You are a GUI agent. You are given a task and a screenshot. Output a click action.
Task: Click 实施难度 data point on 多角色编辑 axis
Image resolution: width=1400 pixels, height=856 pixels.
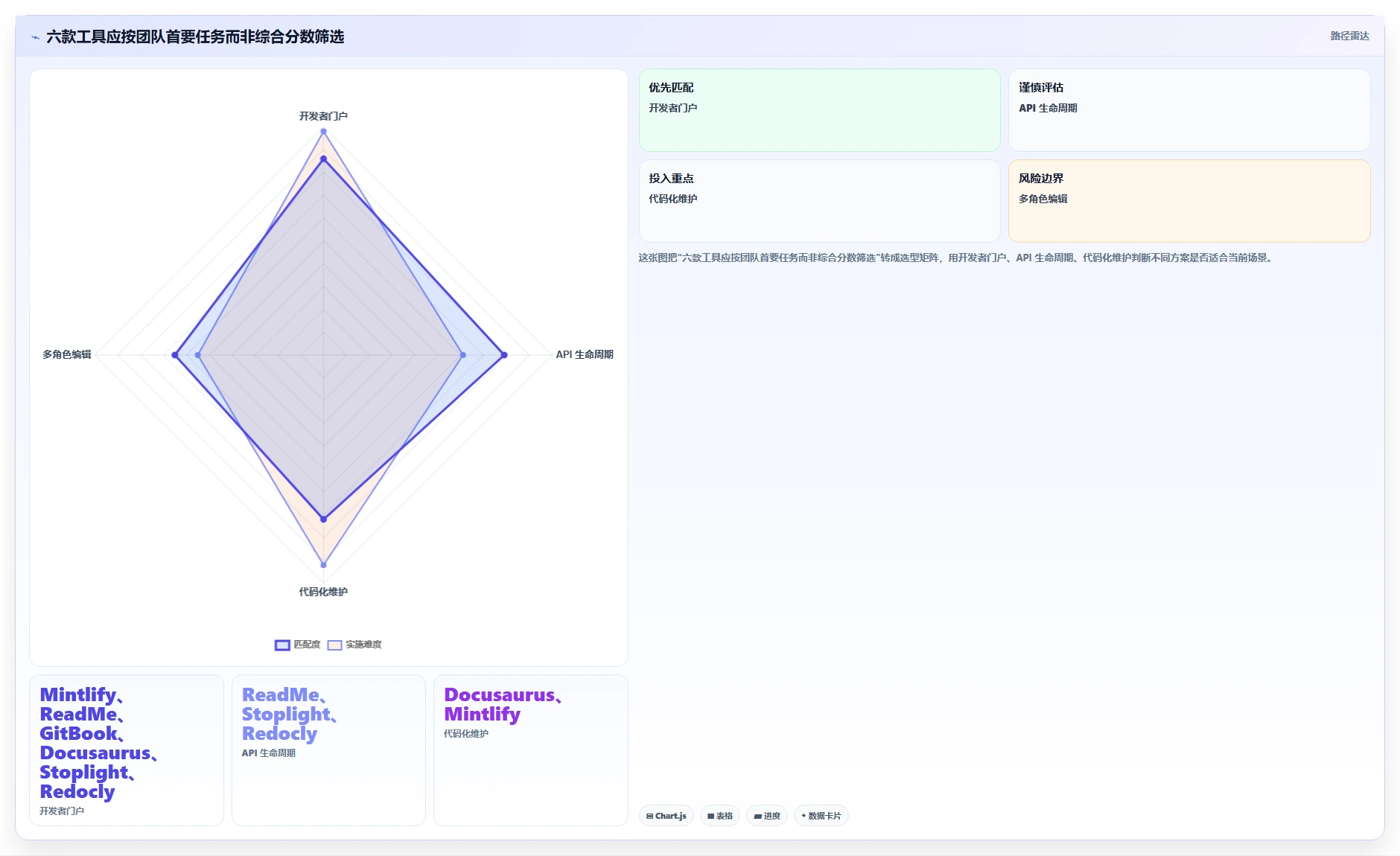(x=197, y=355)
